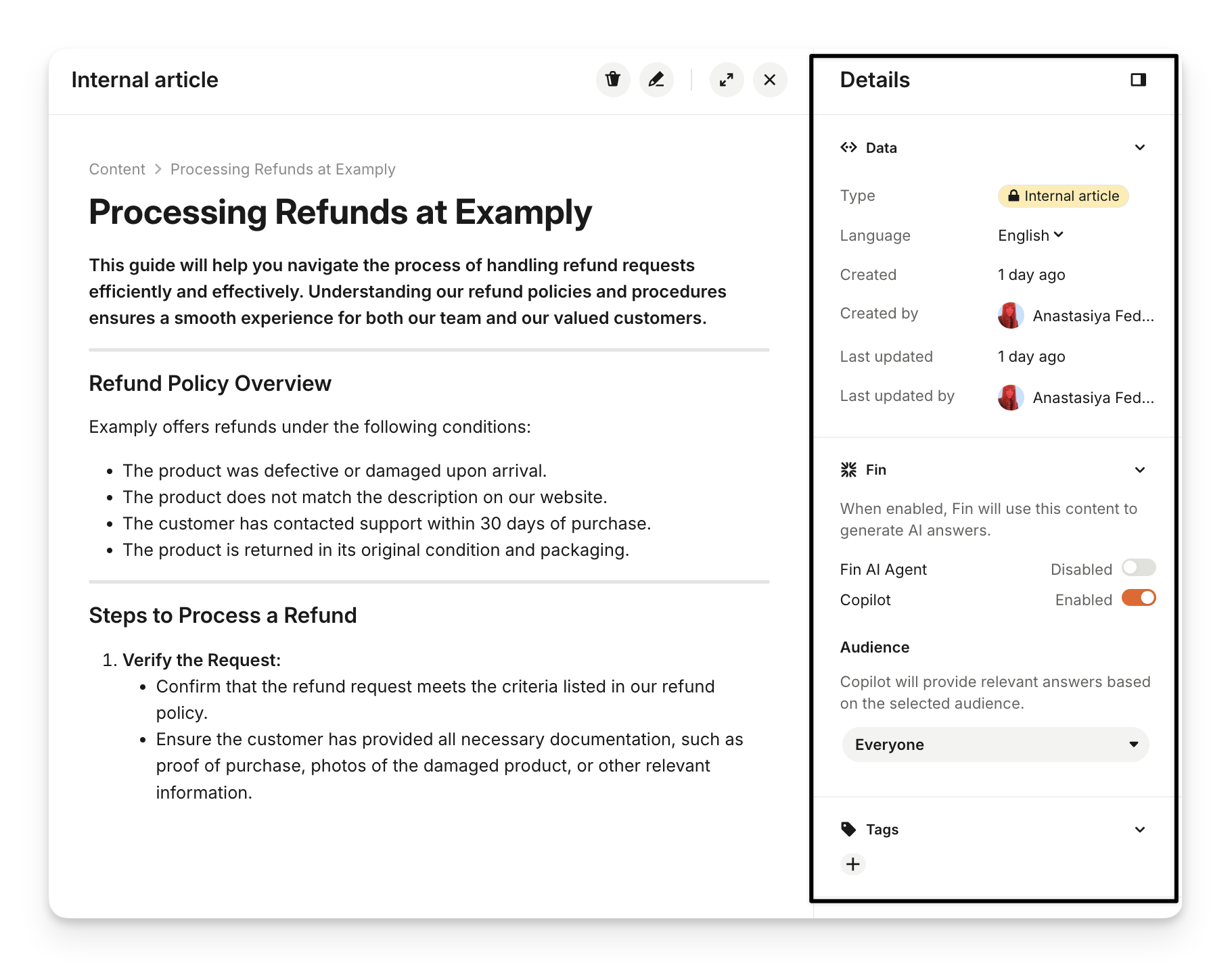Click Created by Anastasiya avatar
The width and height of the screenshot is (1232, 967).
(1010, 315)
